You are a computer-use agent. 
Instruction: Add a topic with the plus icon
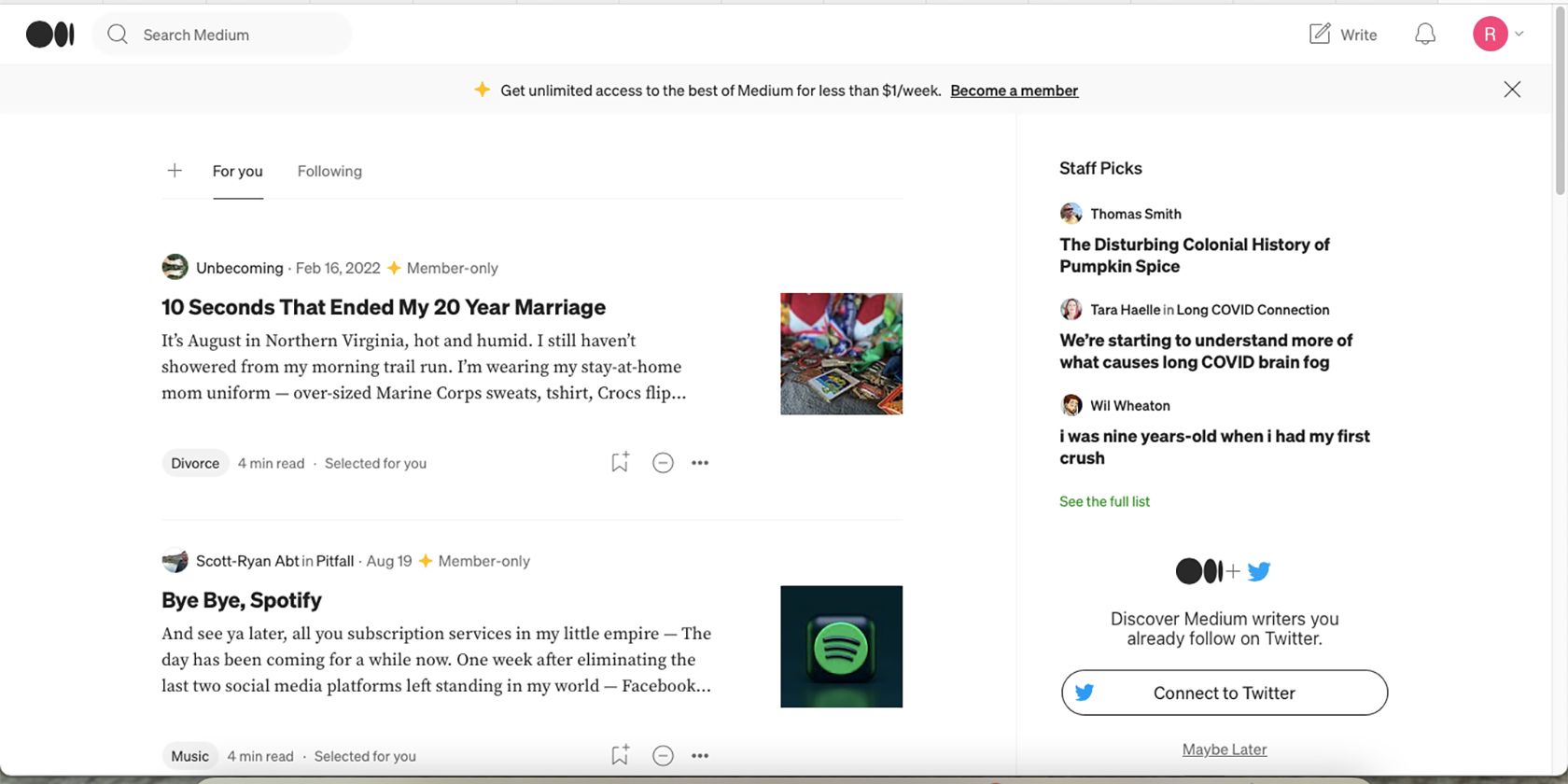pyautogui.click(x=175, y=171)
